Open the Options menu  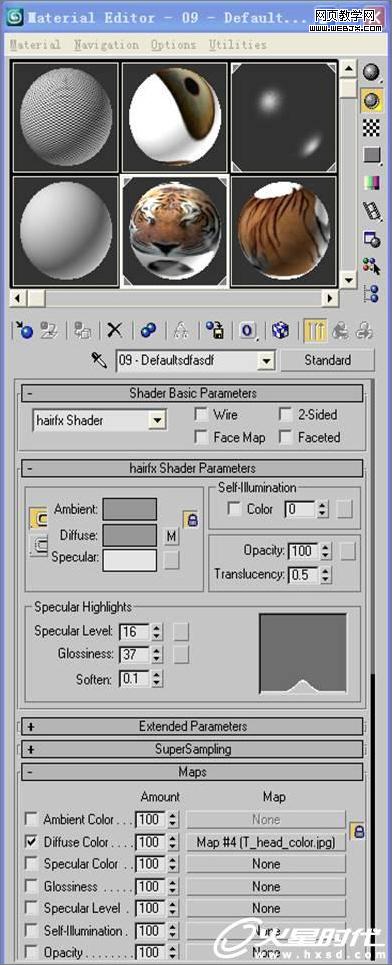coord(174,45)
